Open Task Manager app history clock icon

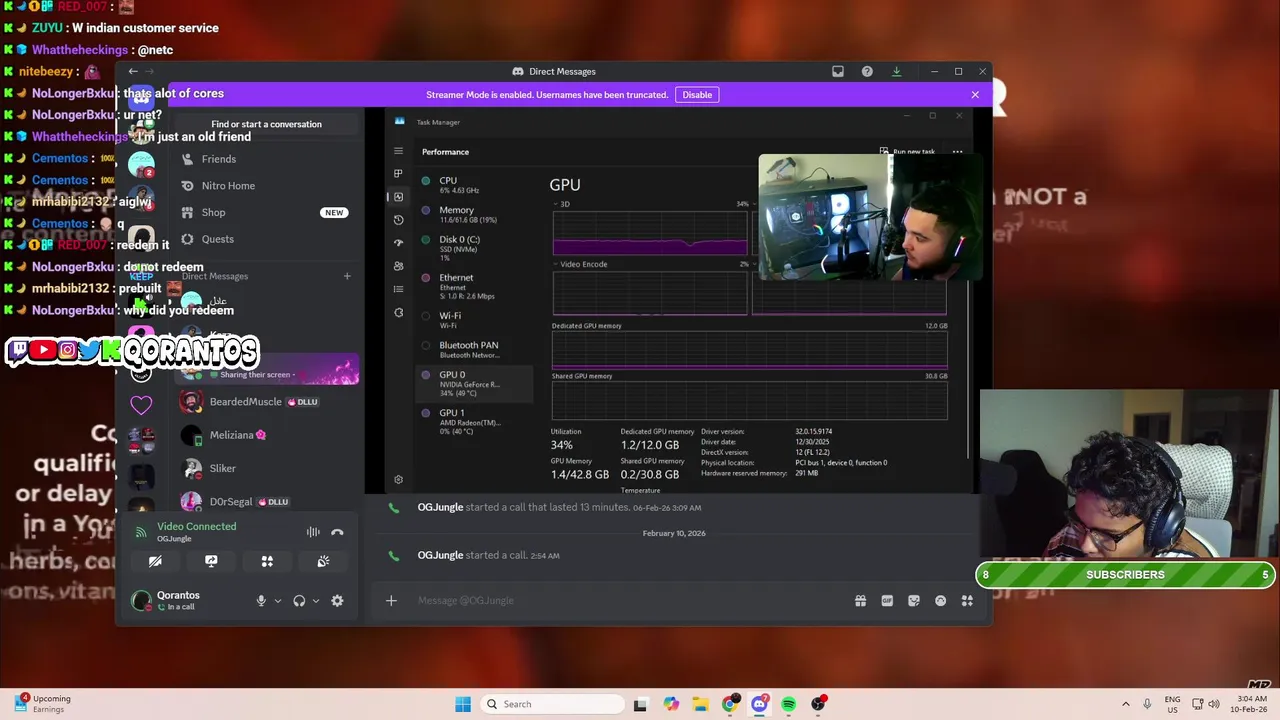398,220
